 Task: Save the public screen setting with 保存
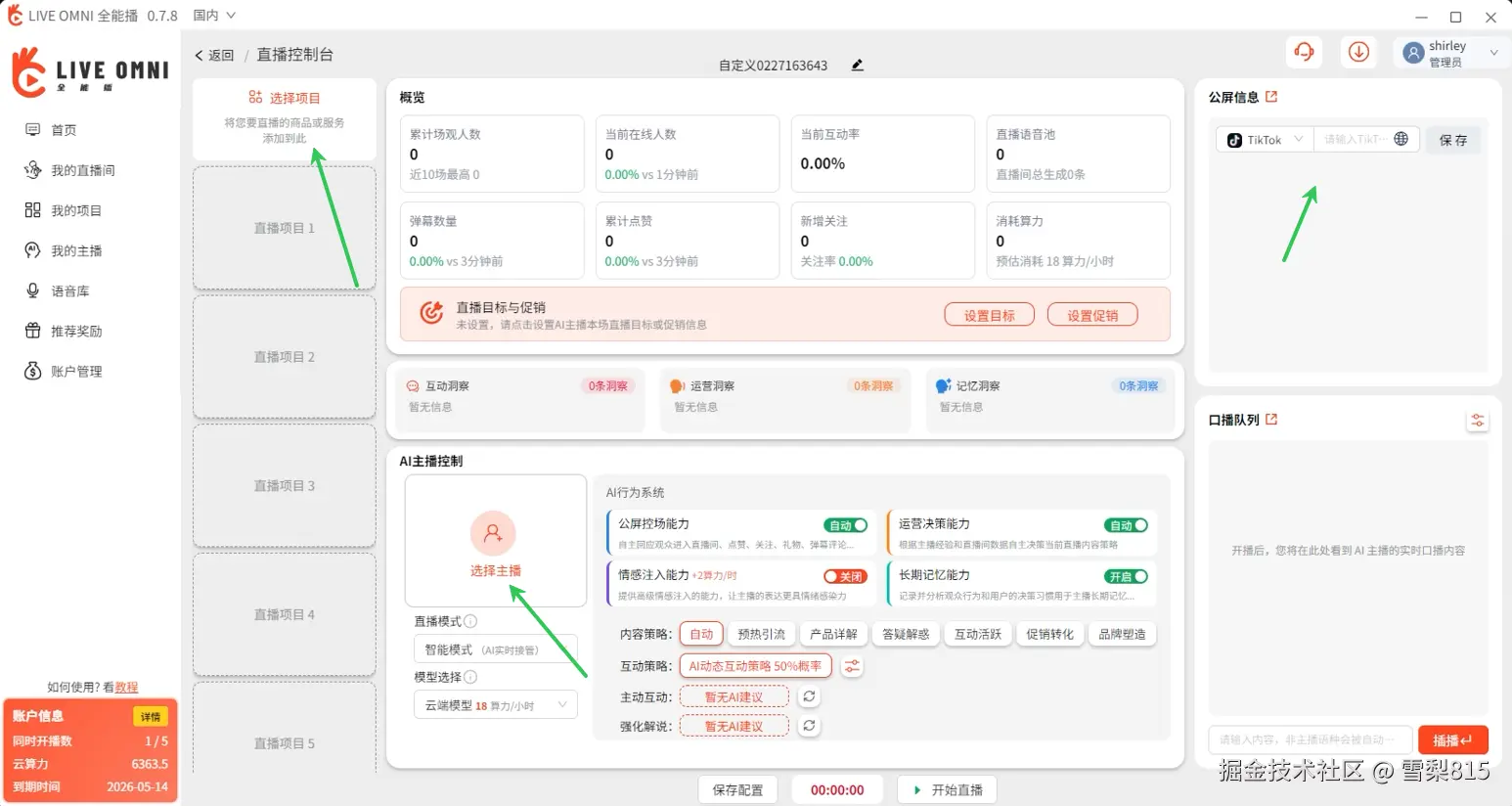(1453, 140)
